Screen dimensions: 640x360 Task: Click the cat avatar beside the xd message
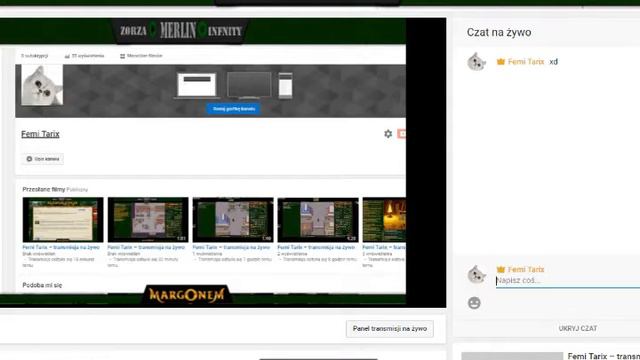point(476,62)
